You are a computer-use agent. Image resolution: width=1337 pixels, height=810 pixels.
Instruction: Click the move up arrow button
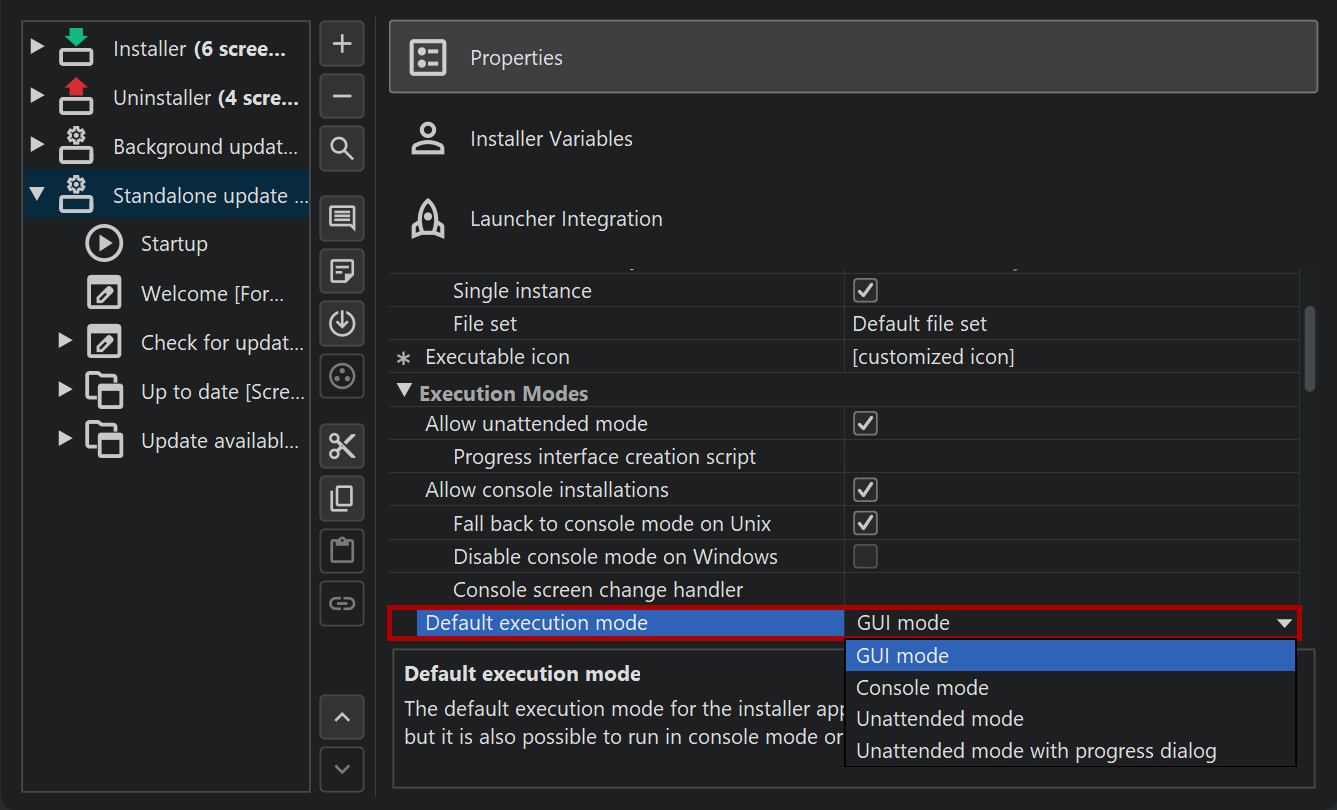point(342,717)
